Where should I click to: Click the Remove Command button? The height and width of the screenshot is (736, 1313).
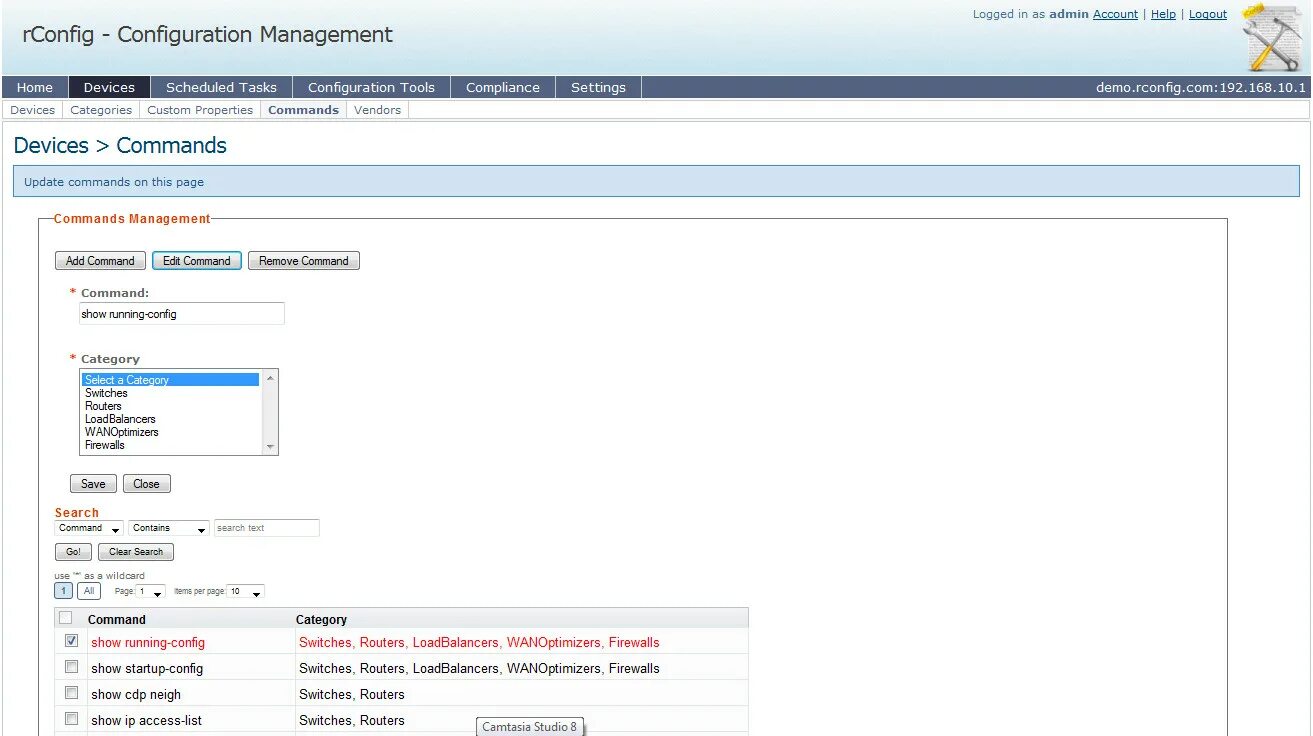(x=304, y=261)
